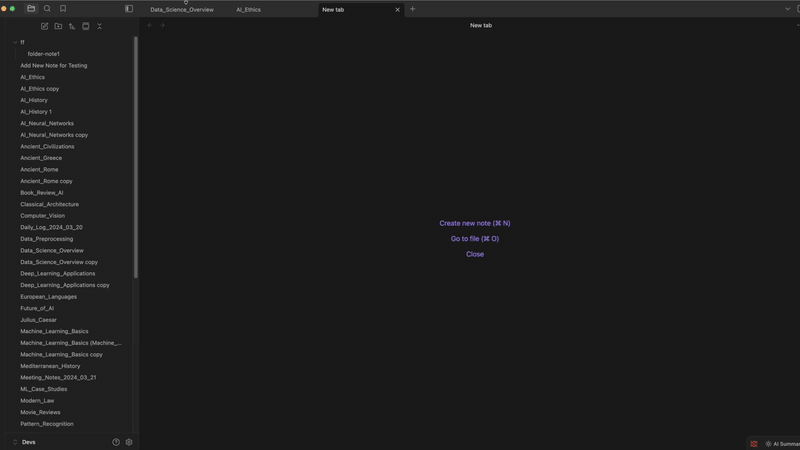800x450 pixels.
Task: Open Data_Science_Overview note in list
Action: tap(52, 251)
